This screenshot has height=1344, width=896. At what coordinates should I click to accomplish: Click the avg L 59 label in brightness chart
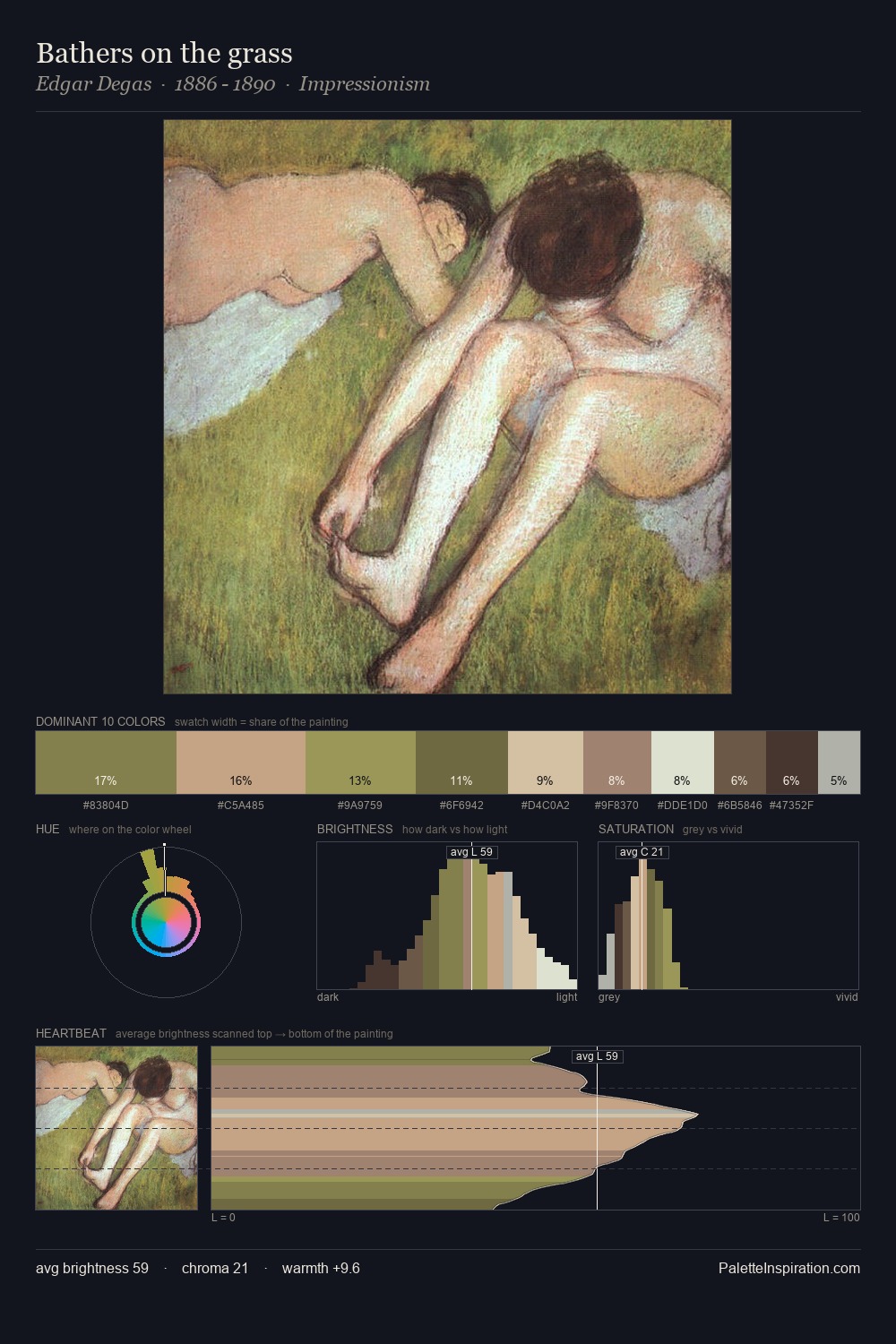click(471, 852)
